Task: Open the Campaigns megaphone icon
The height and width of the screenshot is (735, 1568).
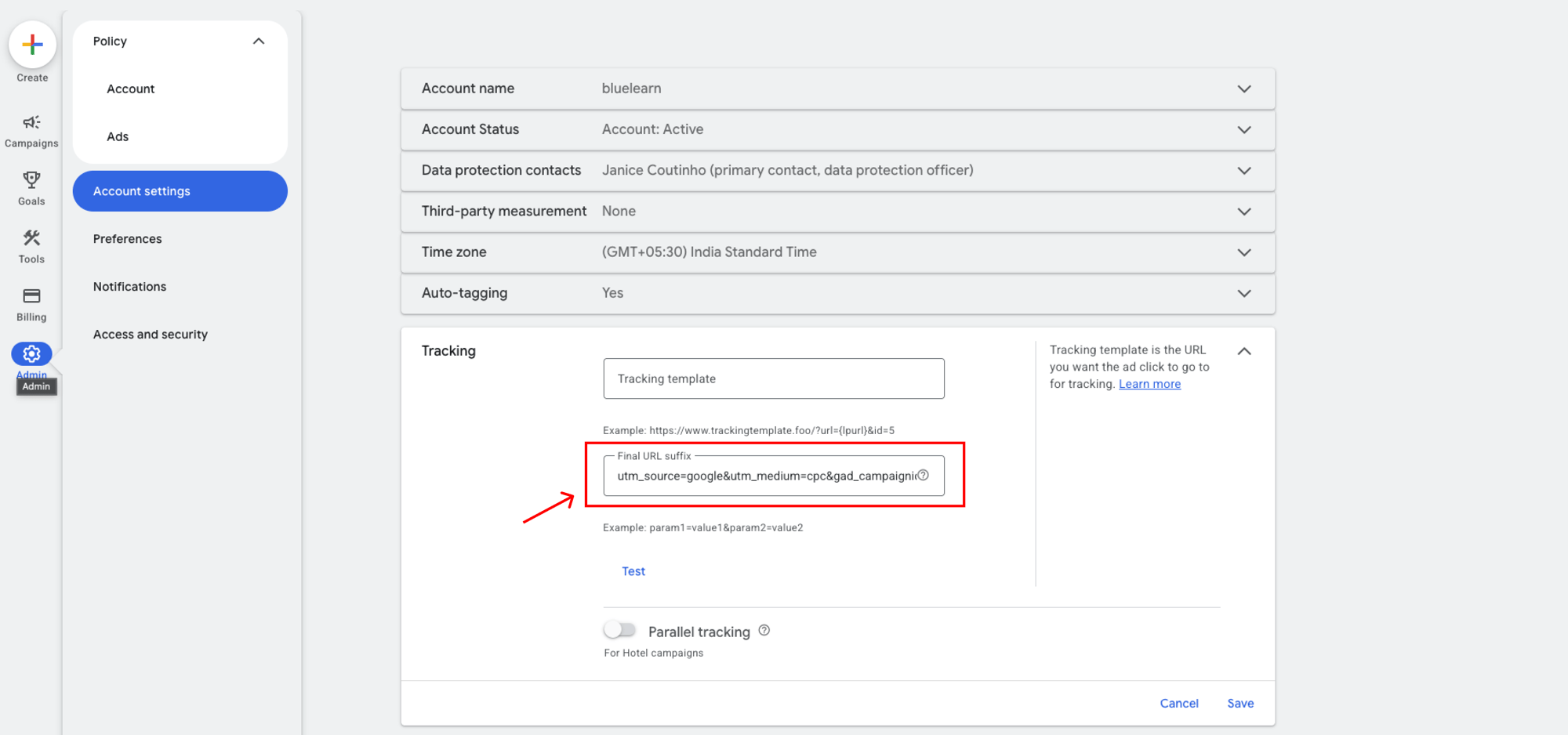Action: point(31,122)
